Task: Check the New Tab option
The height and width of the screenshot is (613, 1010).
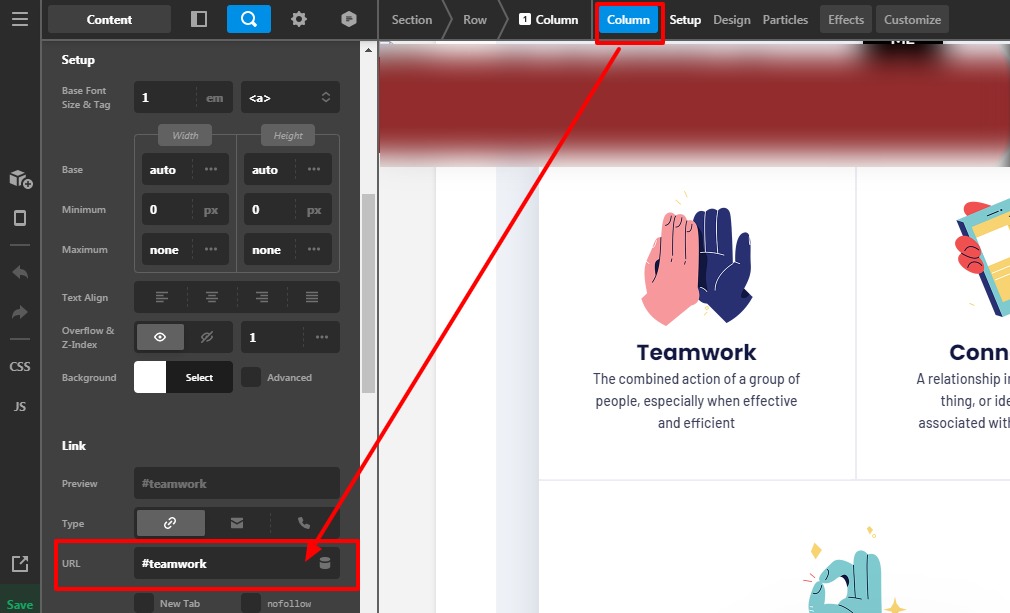Action: click(144, 603)
